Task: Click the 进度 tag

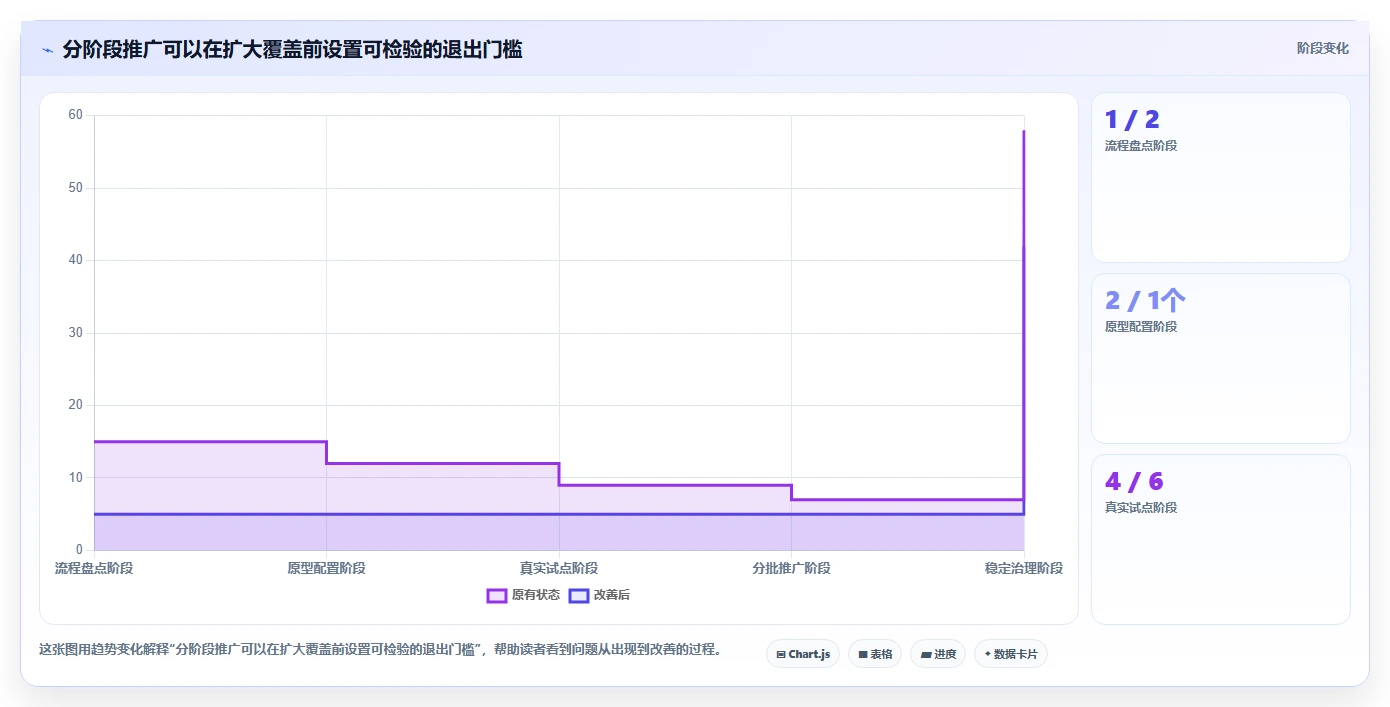Action: [938, 654]
